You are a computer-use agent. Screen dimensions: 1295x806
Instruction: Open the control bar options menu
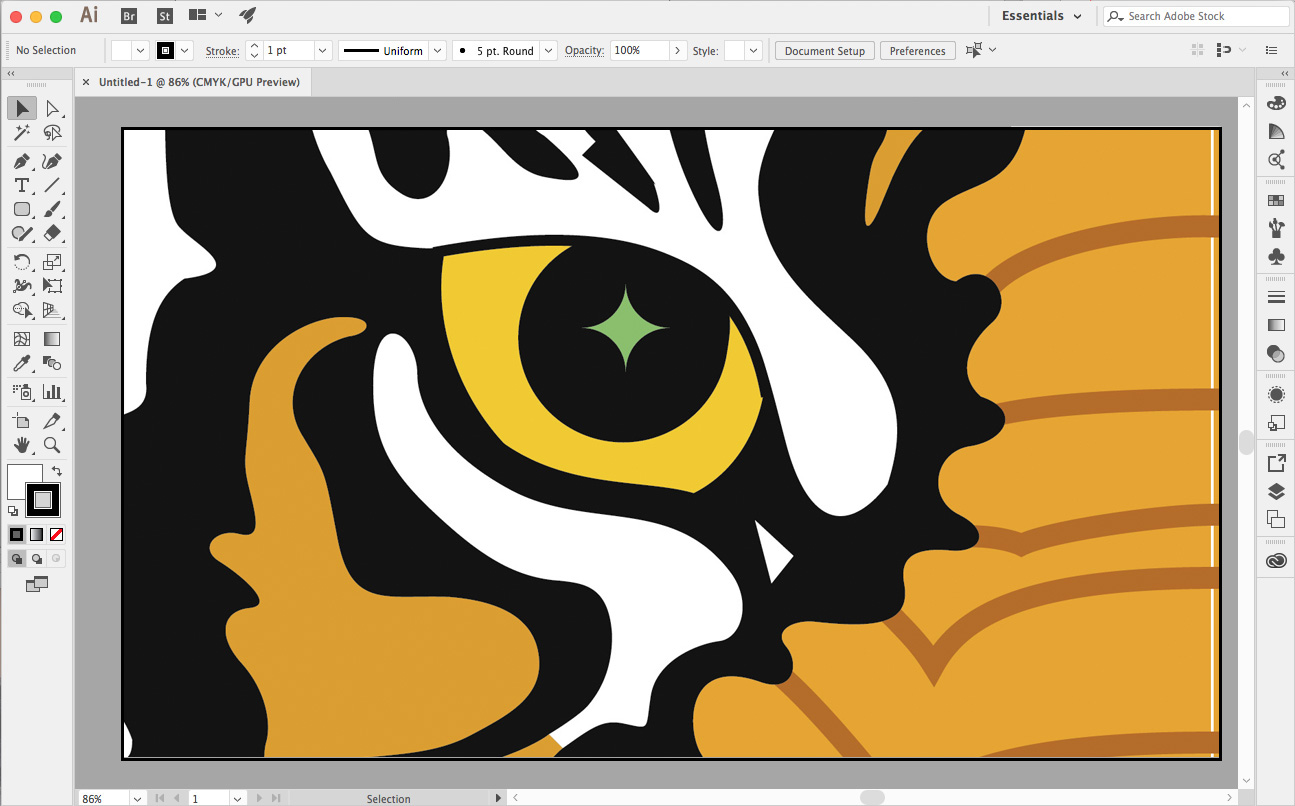(x=1272, y=50)
